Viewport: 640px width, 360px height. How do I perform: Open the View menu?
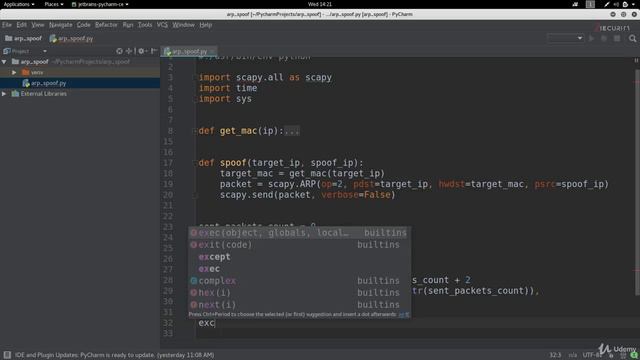38,25
